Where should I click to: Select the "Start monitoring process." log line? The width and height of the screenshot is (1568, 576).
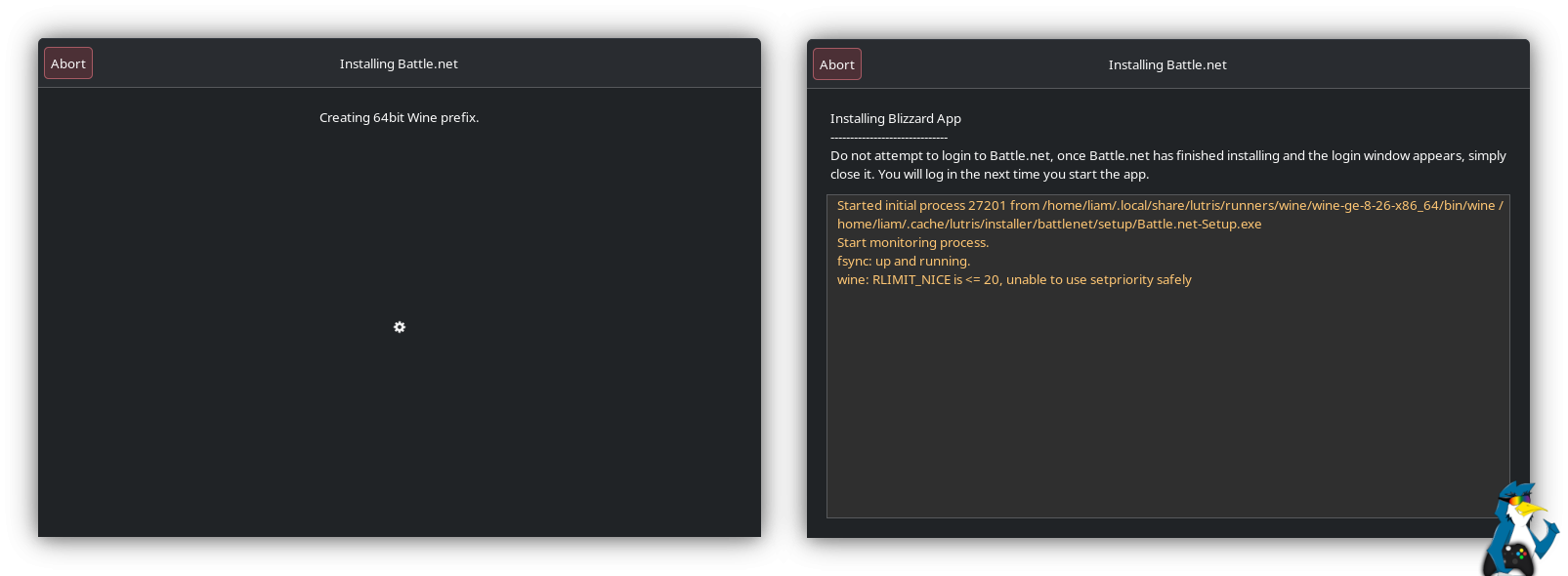click(912, 242)
